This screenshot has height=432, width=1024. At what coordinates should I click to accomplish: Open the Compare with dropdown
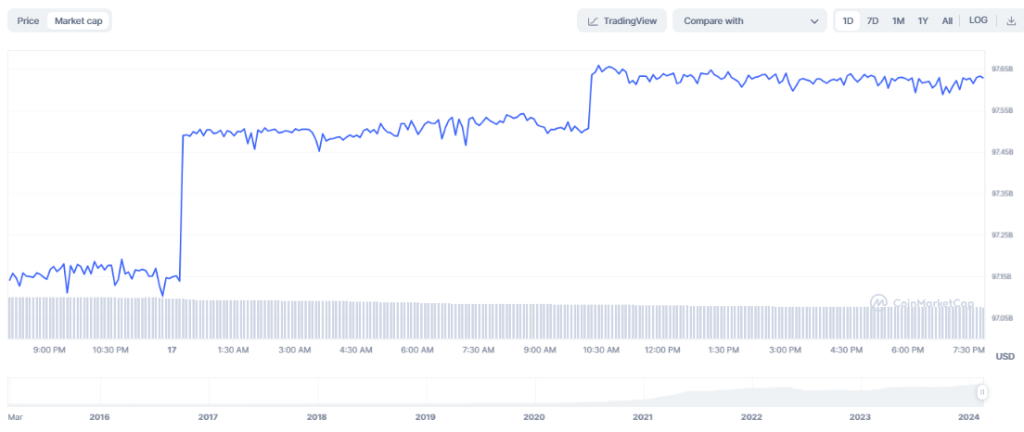(x=749, y=21)
